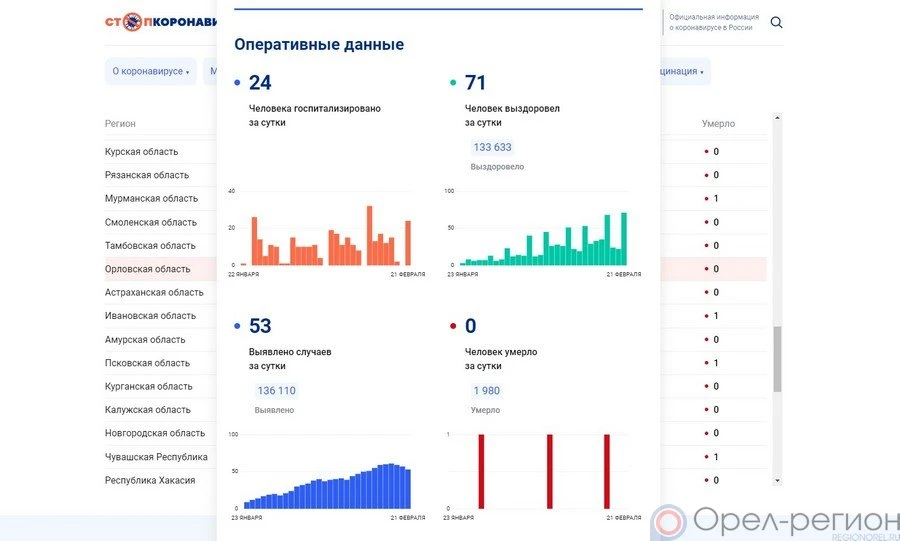Click the Орел-регион watermark logo
Viewport: 900px width, 541px height.
[774, 521]
